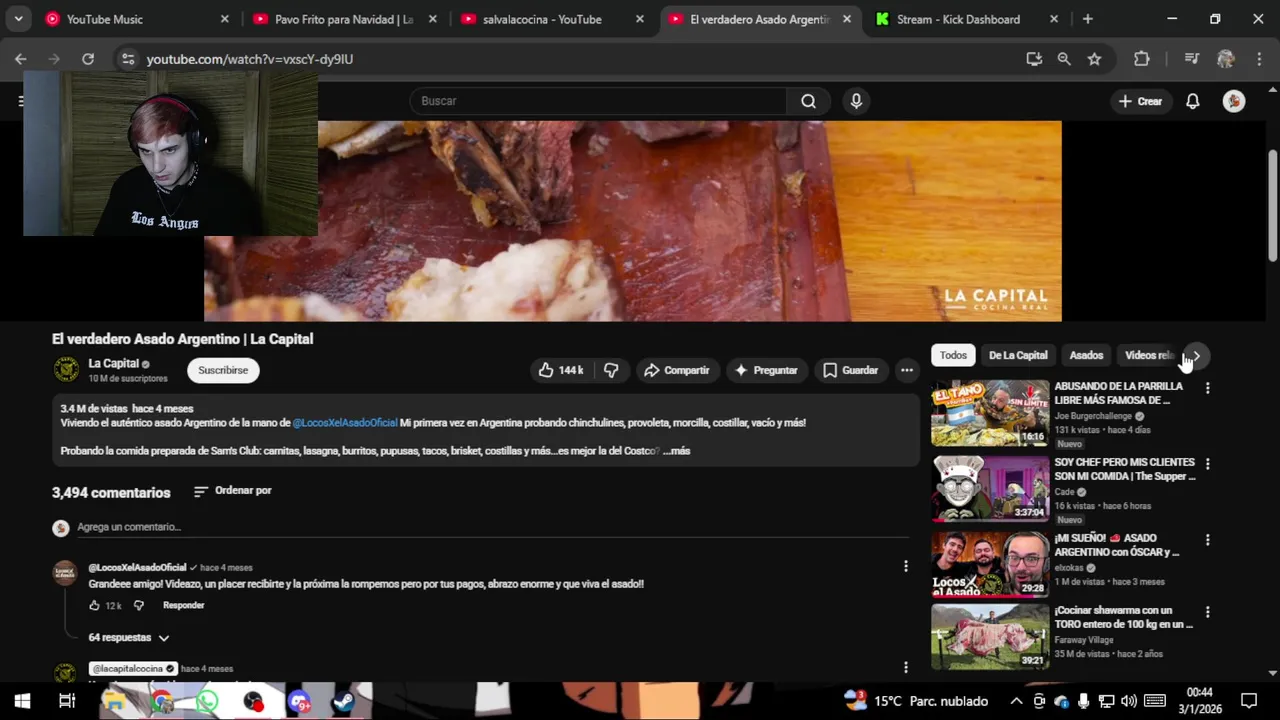
Task: Open options for ABUSANDO DE LA PARRILLA video
Action: pyautogui.click(x=1207, y=388)
